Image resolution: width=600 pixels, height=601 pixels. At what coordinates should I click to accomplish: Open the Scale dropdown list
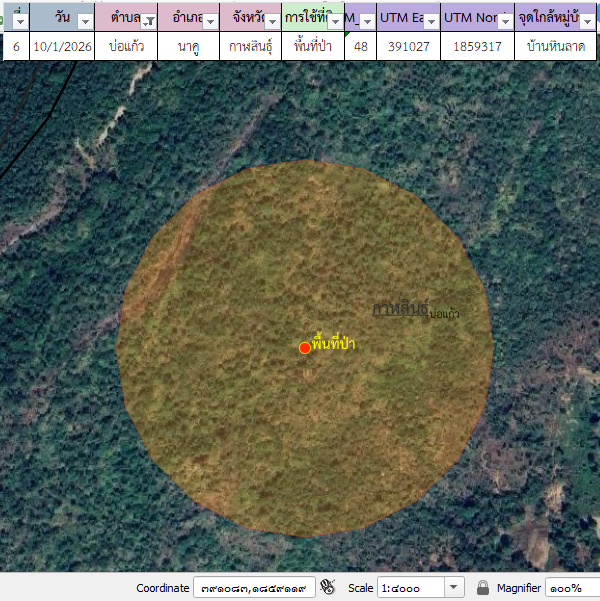click(x=454, y=588)
